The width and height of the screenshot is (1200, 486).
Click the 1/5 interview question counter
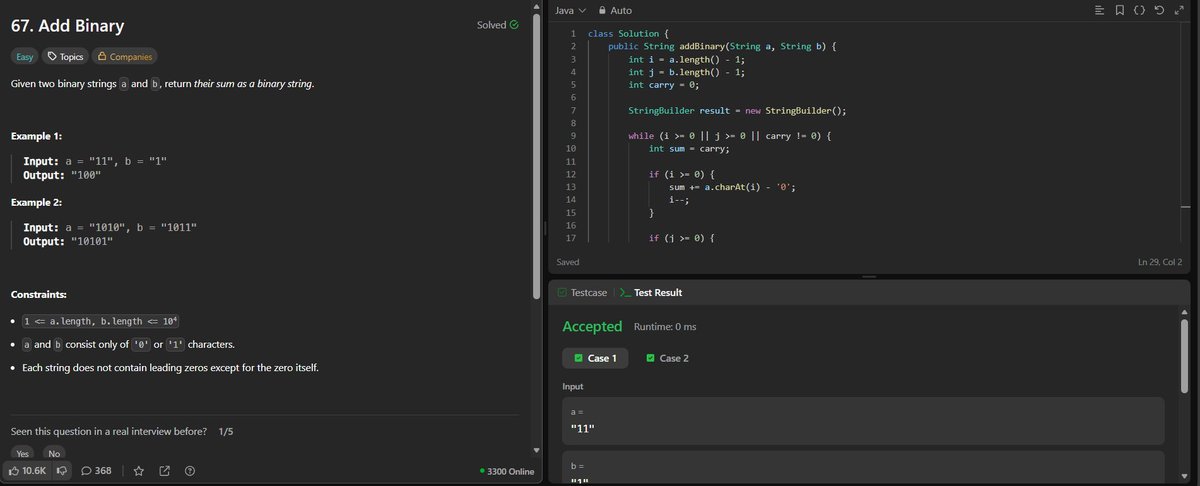(226, 431)
